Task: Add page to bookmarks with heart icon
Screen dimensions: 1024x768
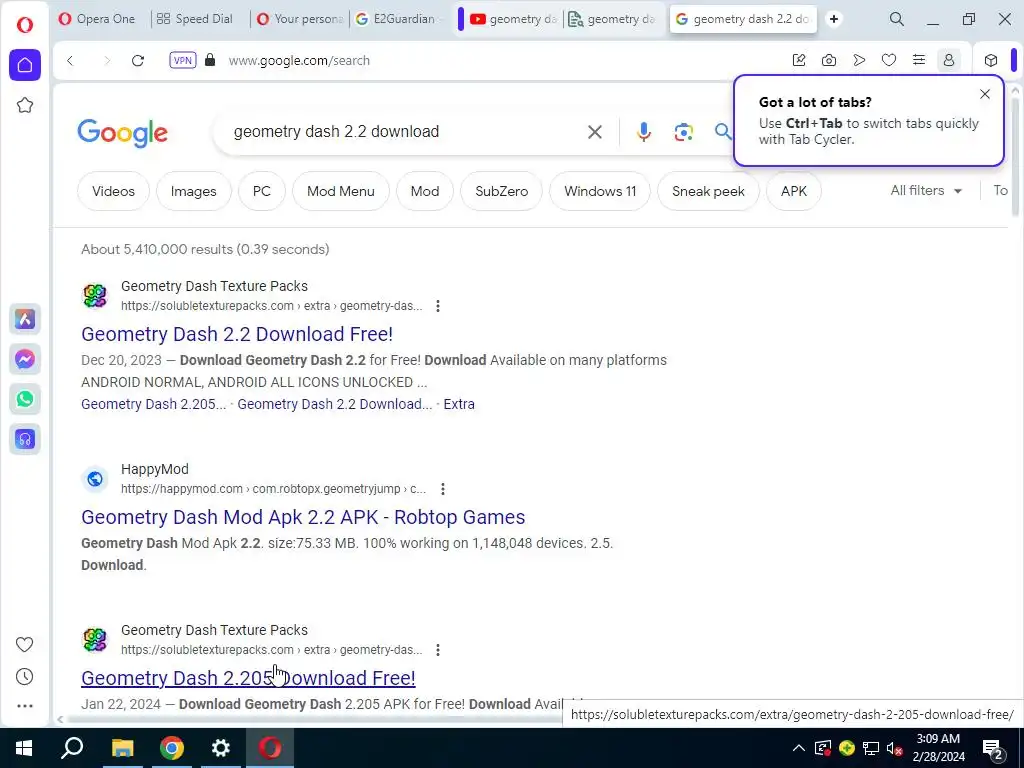Action: click(x=889, y=60)
